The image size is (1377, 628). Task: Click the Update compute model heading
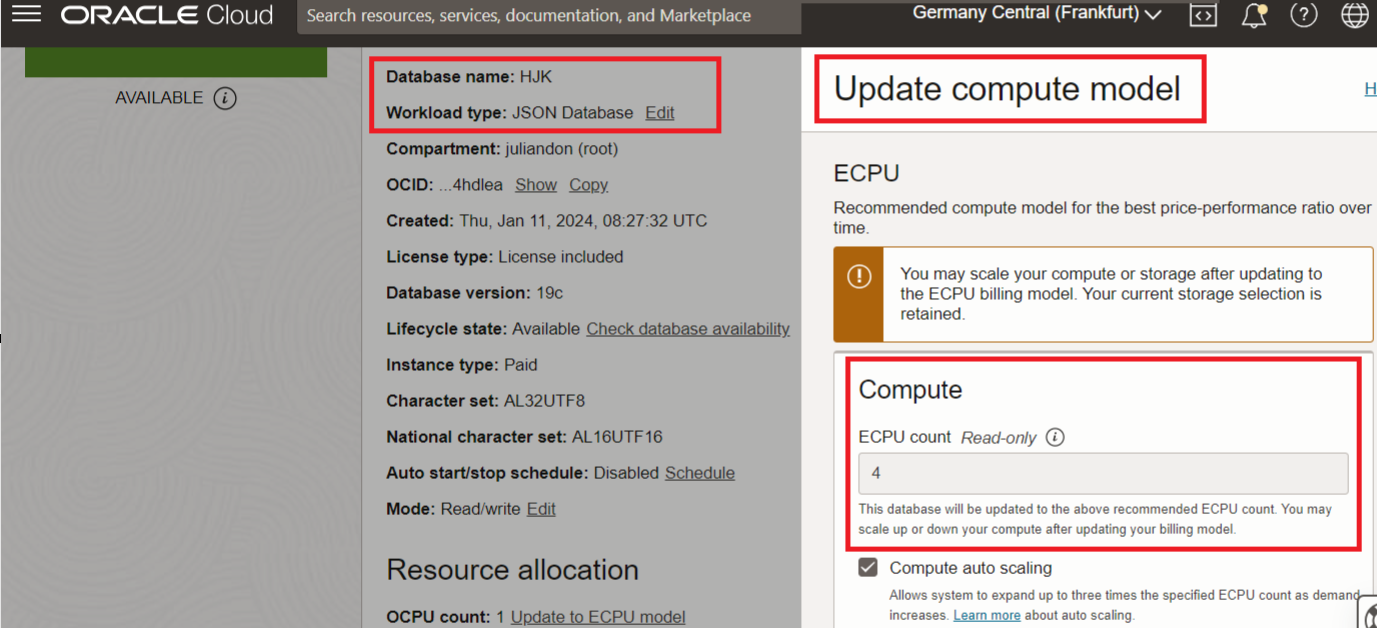[x=1007, y=89]
